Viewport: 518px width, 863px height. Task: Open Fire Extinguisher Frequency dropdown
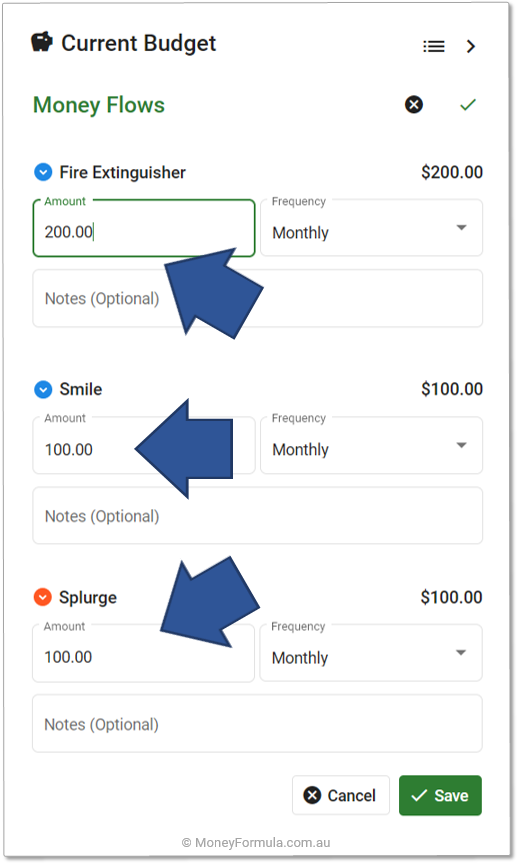[x=372, y=228]
